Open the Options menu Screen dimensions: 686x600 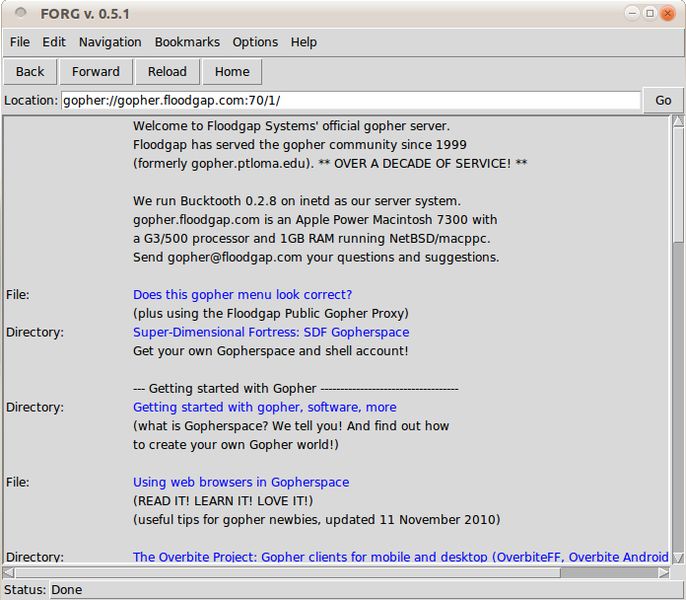255,42
